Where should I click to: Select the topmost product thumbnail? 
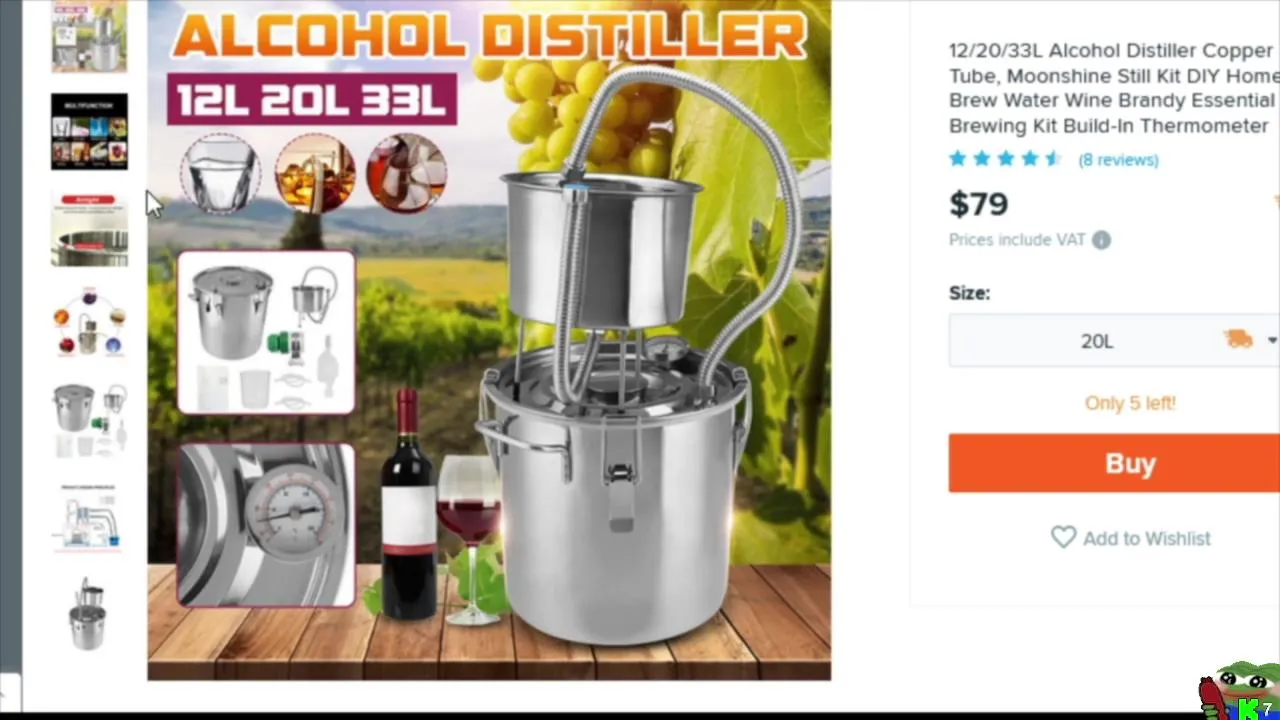coord(89,36)
